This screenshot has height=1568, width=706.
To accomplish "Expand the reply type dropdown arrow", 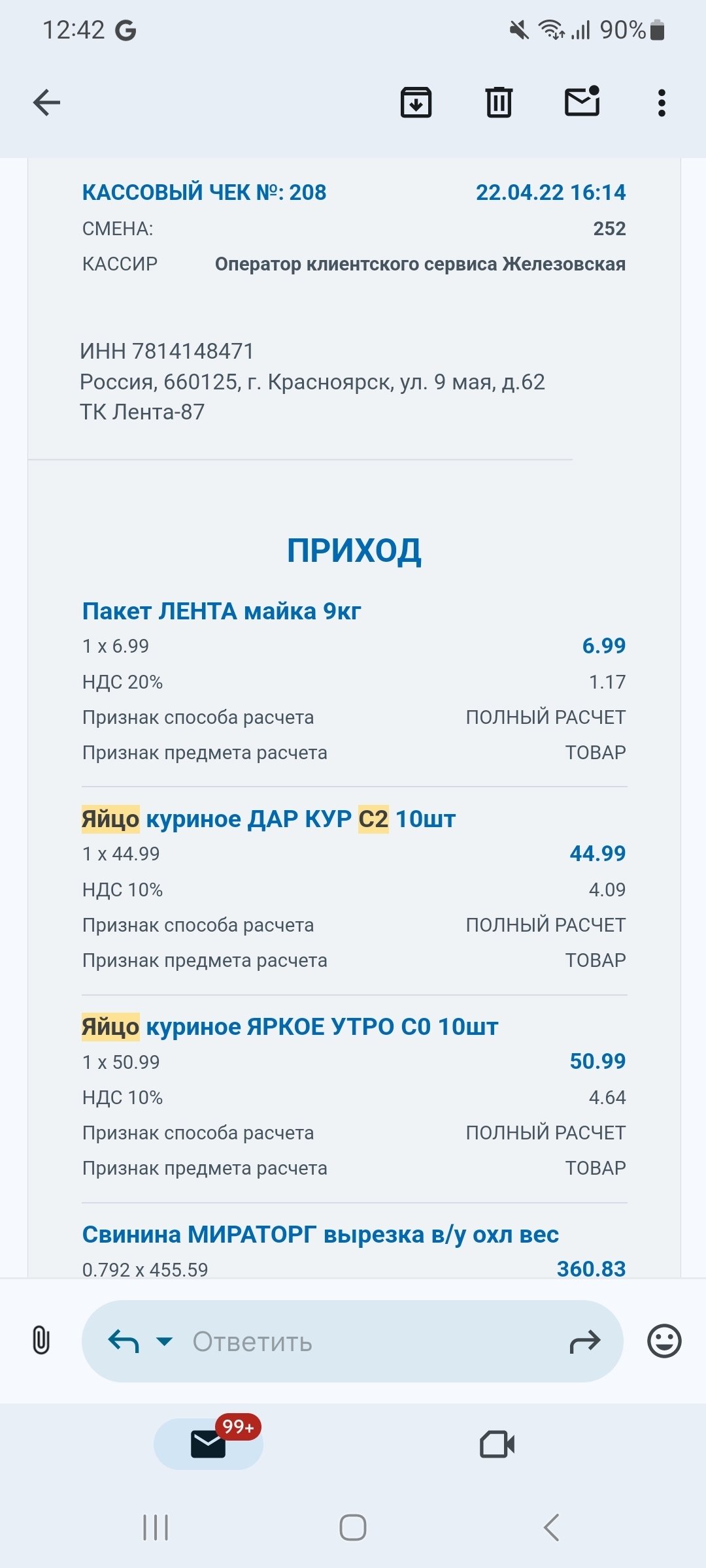I will tap(165, 1341).
